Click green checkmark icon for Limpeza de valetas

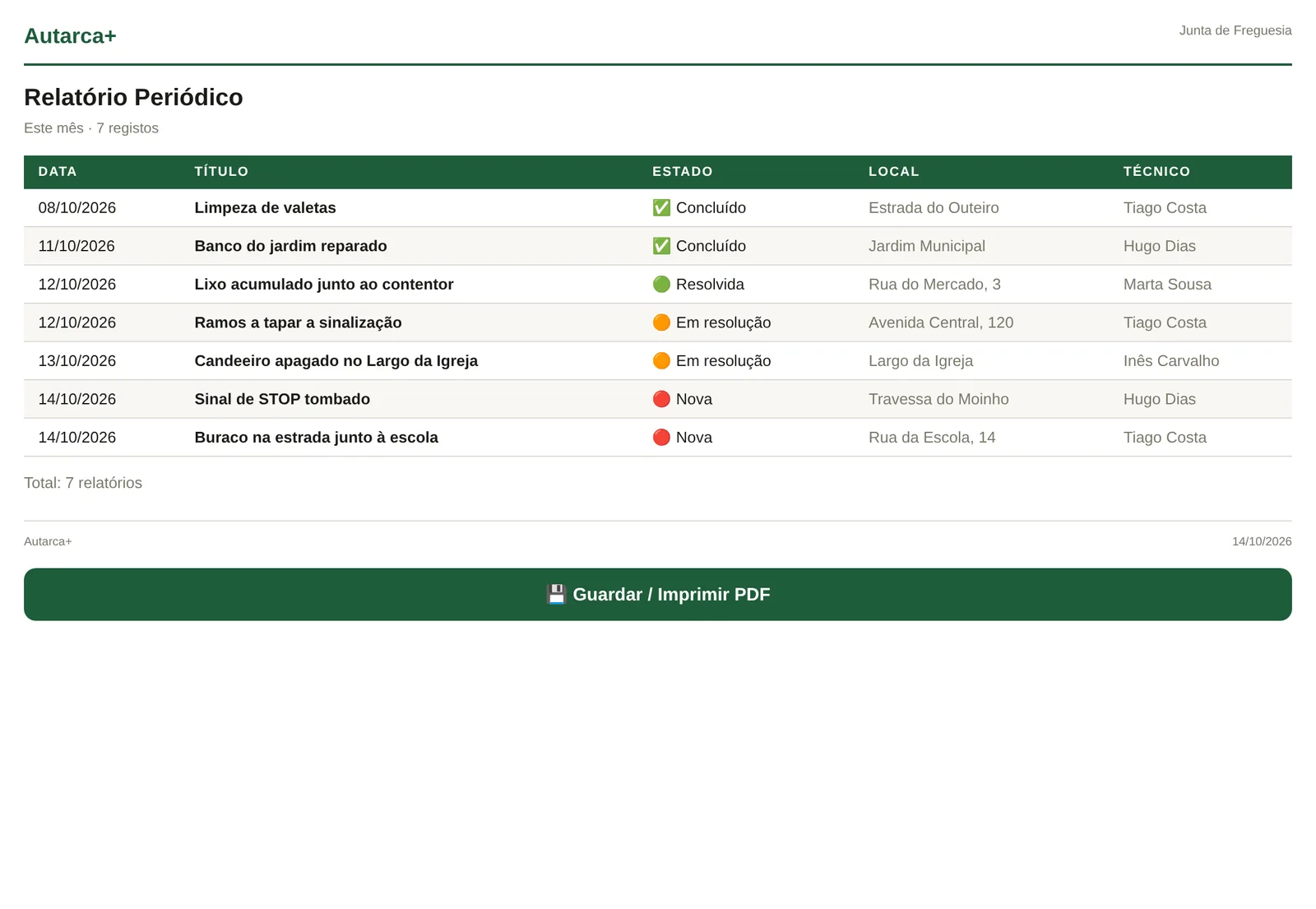click(661, 207)
